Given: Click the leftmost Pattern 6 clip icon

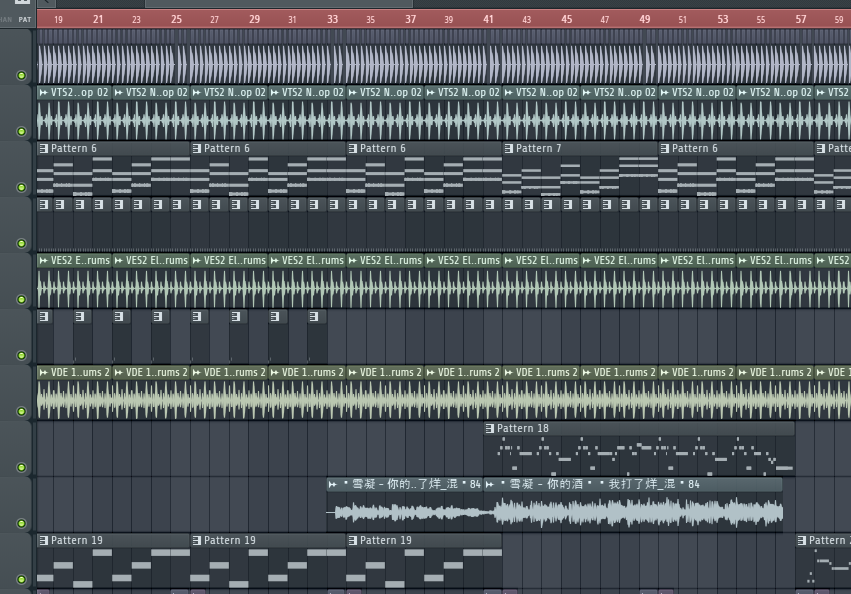Looking at the screenshot, I should pos(43,148).
